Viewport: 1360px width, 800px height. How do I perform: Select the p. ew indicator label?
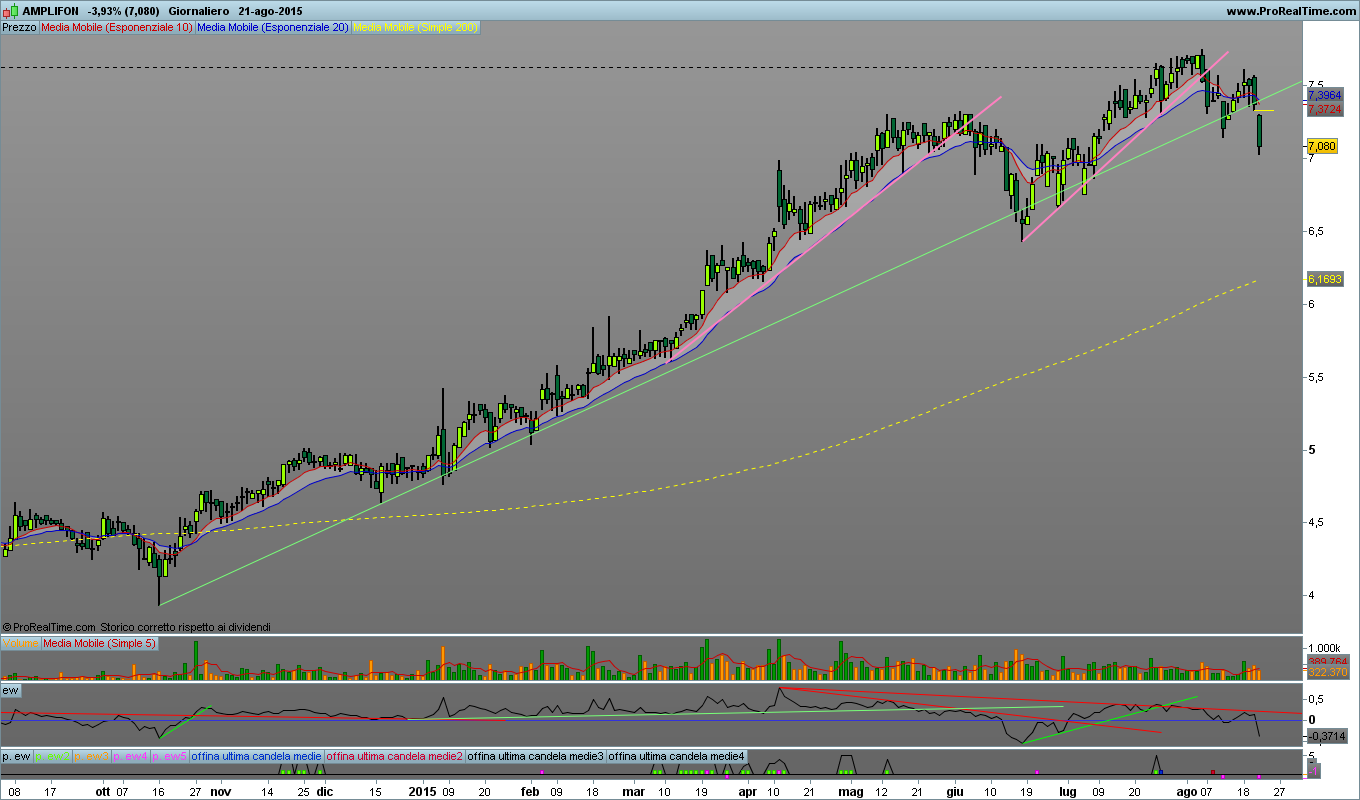click(17, 756)
